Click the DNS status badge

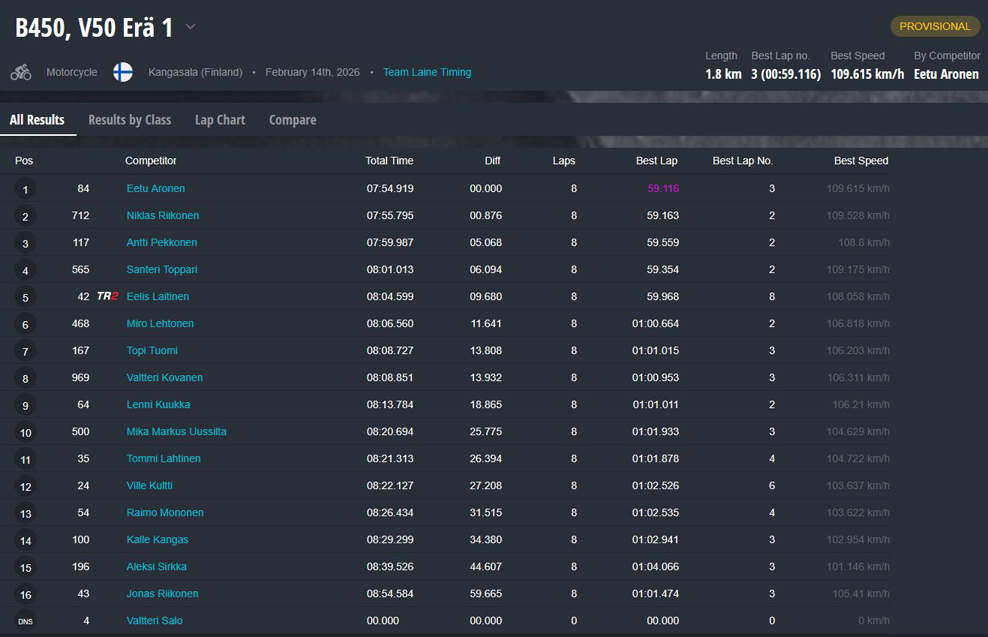pyautogui.click(x=25, y=622)
